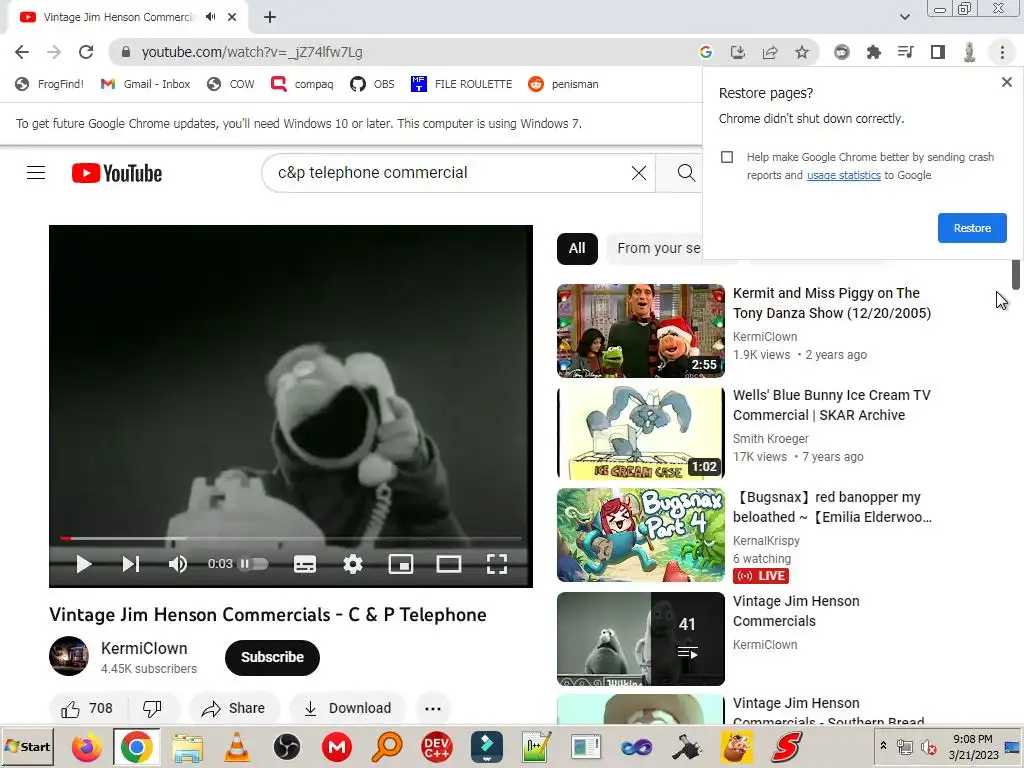The height and width of the screenshot is (768, 1024).
Task: Open the compaq bookmark
Action: 302,84
